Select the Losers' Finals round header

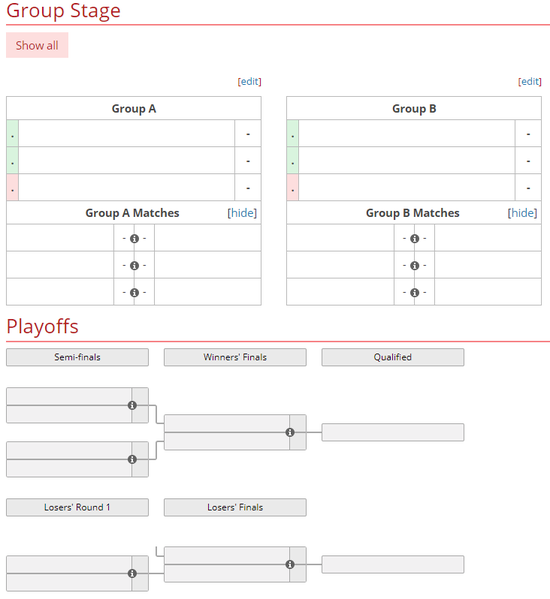tap(235, 507)
